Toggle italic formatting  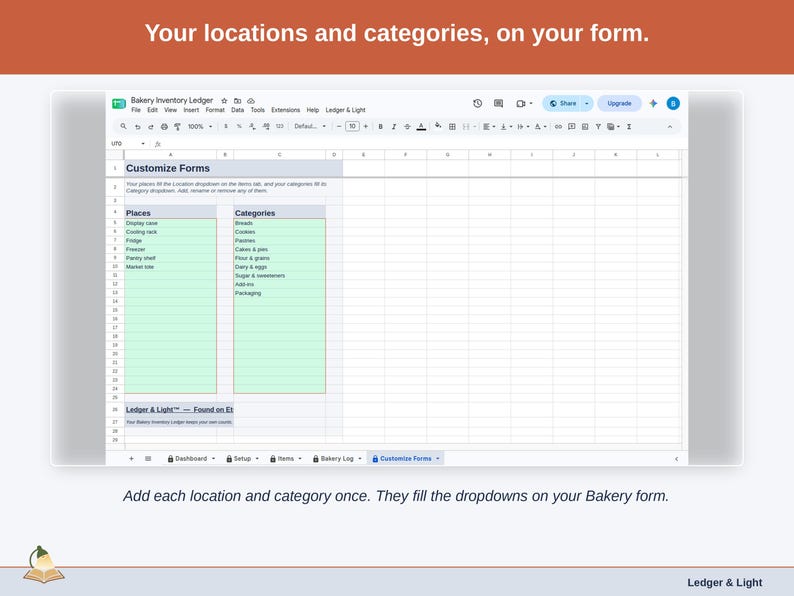393,127
